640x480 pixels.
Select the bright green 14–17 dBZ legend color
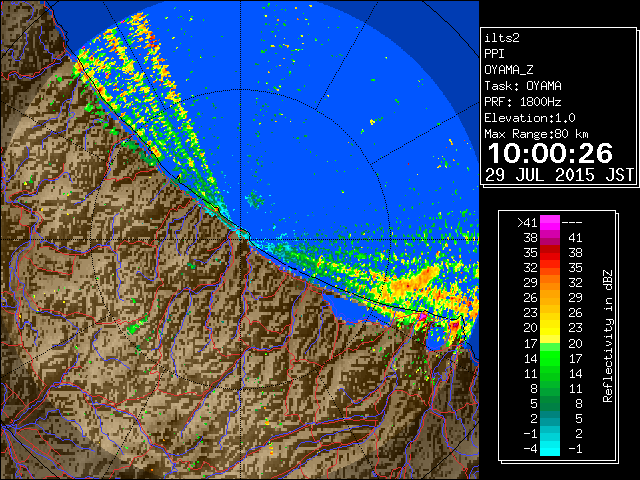coord(550,358)
